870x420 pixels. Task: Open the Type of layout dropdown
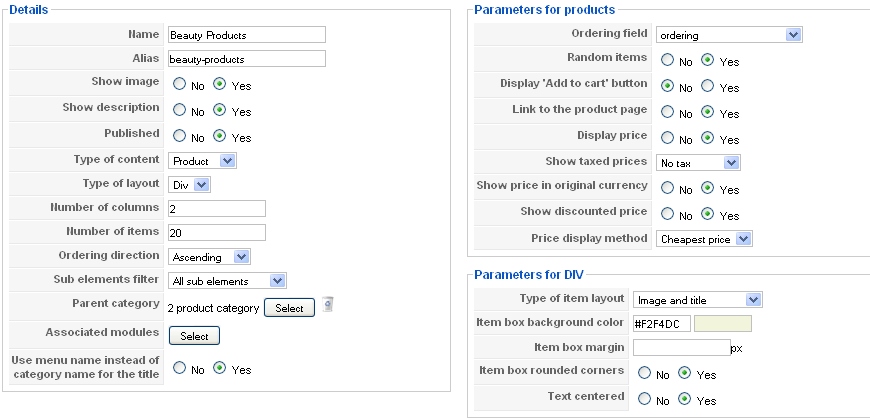click(x=189, y=185)
